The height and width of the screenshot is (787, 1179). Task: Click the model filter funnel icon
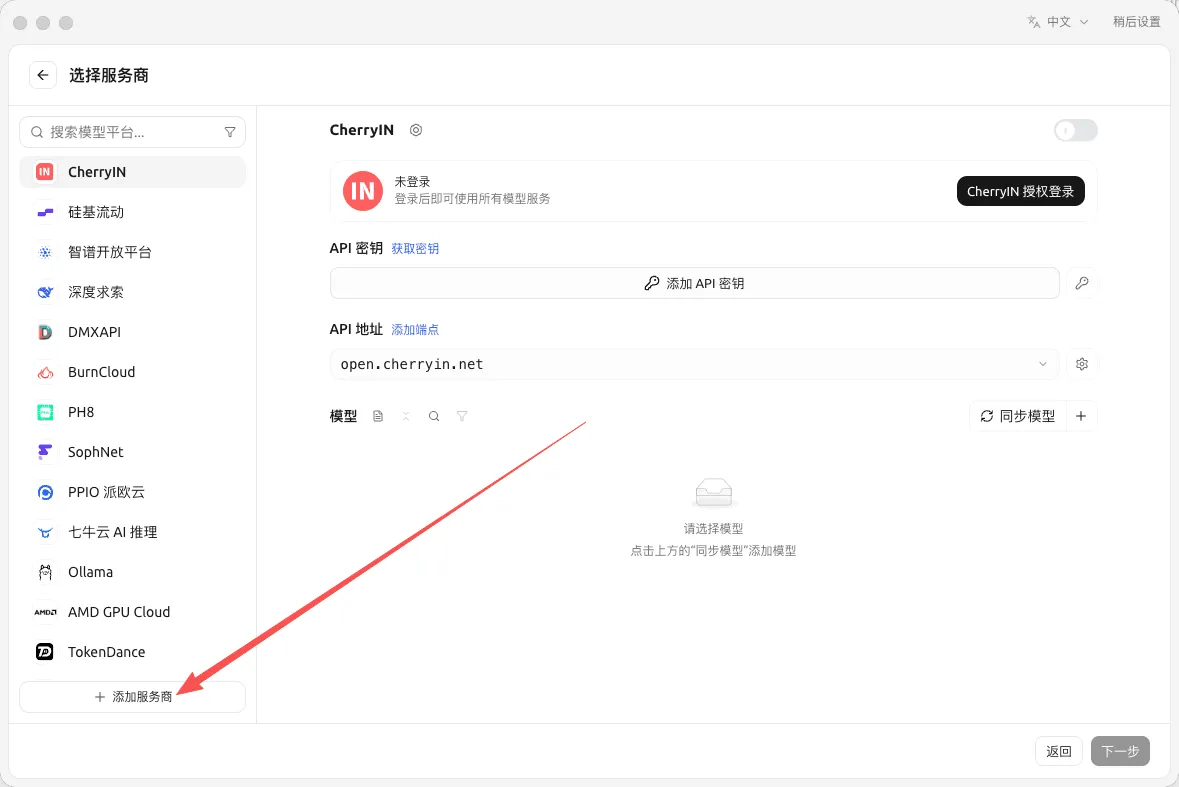pos(462,416)
